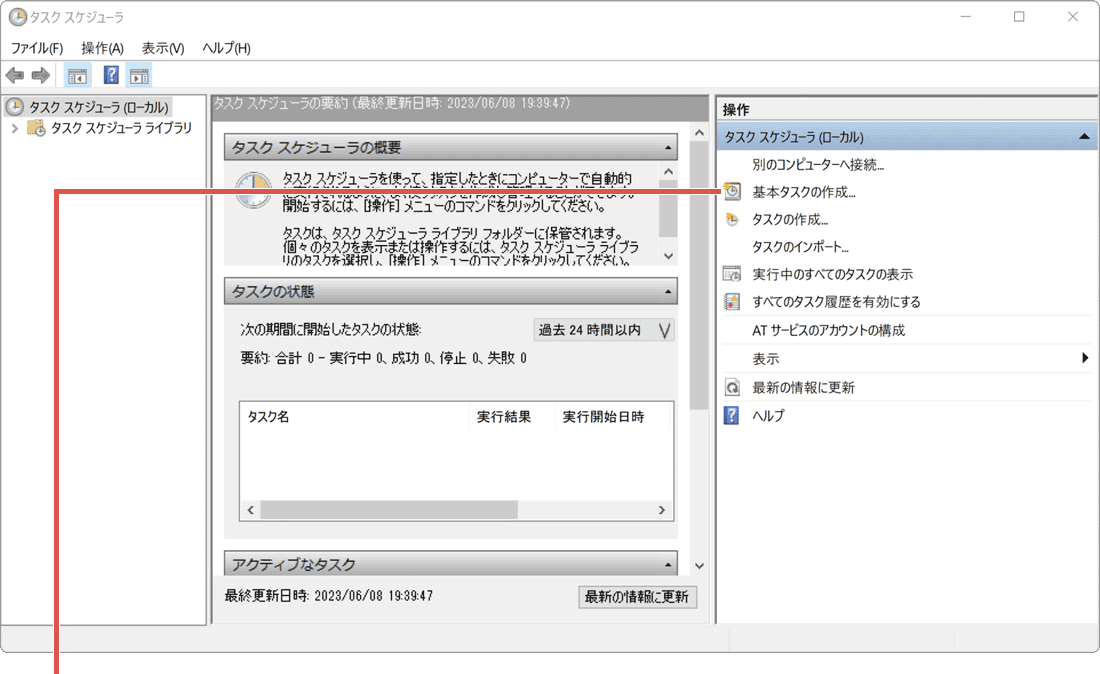
Task: Click the 最新の情報に更新 button at bottom
Action: (x=637, y=597)
